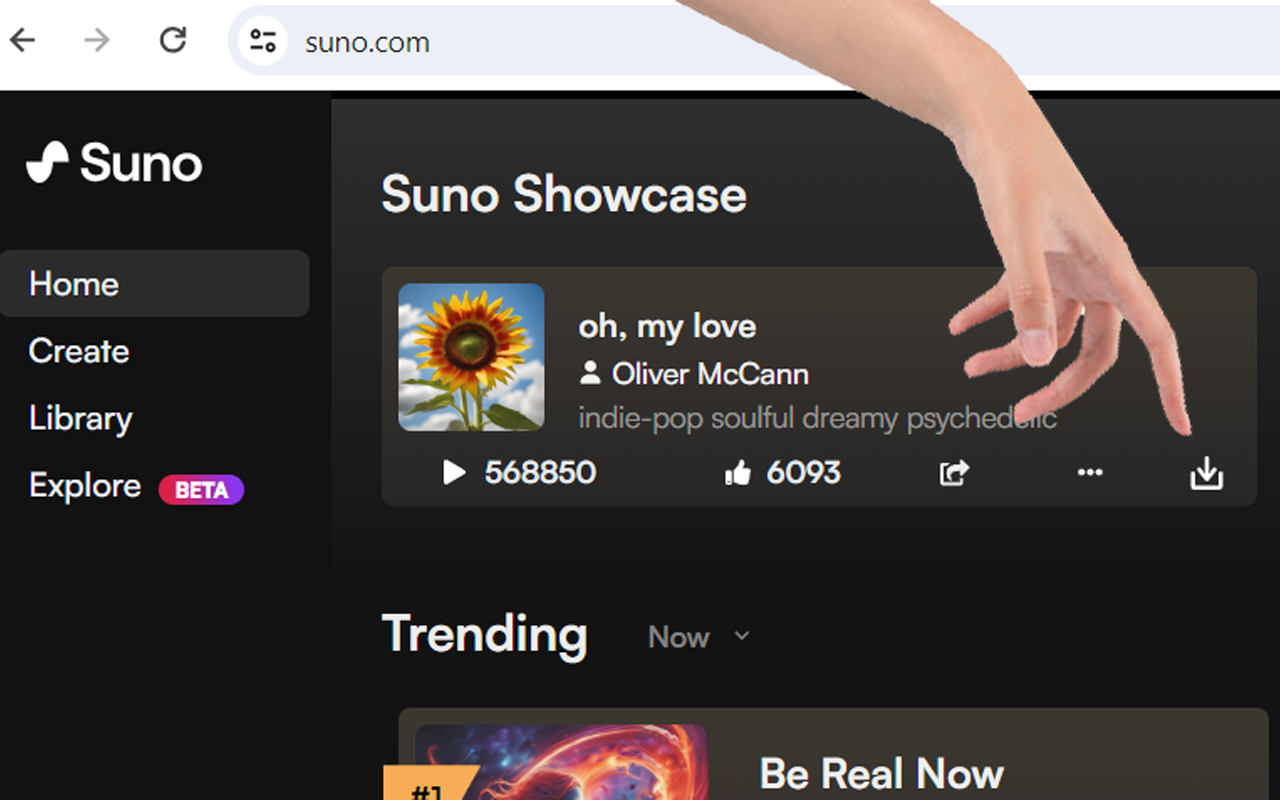The image size is (1280, 800).
Task: Click the person icon beside Oliver McCann
Action: click(x=590, y=374)
